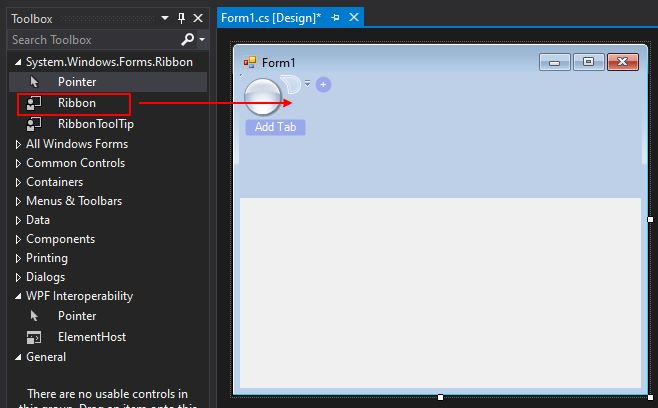658x408 pixels.
Task: Expand the Data group
Action: pos(18,220)
